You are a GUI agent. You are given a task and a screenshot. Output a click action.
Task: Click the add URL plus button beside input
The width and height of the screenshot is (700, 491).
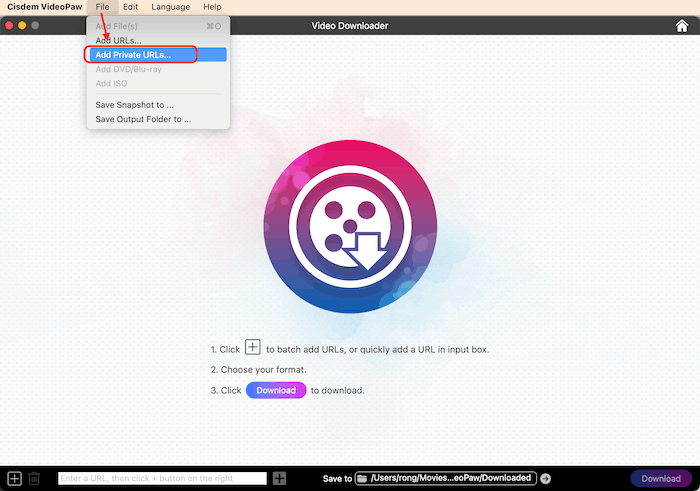tap(280, 479)
